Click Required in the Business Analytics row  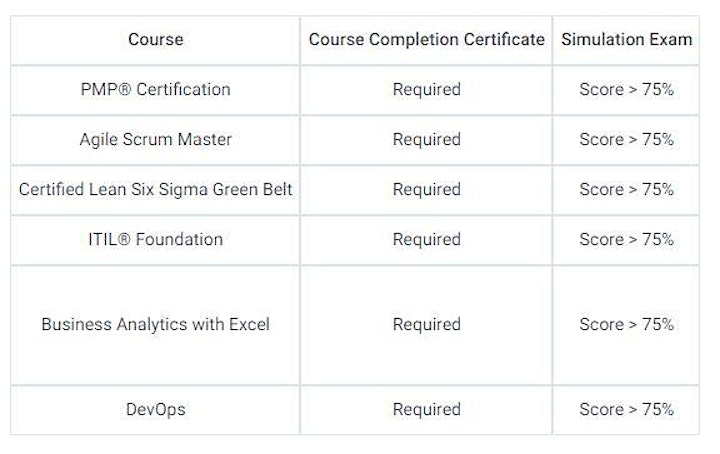click(427, 325)
